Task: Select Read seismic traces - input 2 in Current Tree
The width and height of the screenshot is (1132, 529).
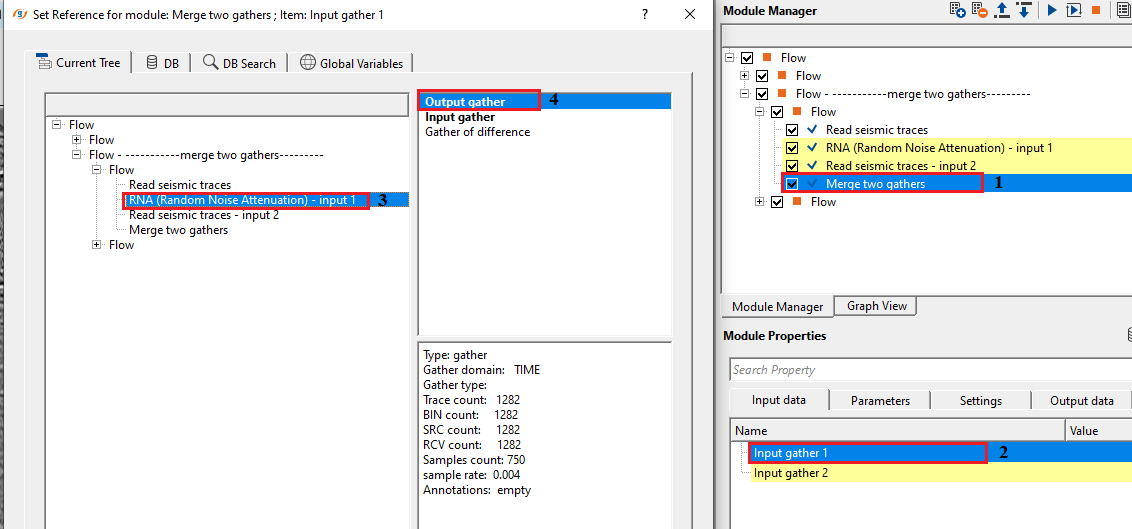Action: tap(204, 215)
